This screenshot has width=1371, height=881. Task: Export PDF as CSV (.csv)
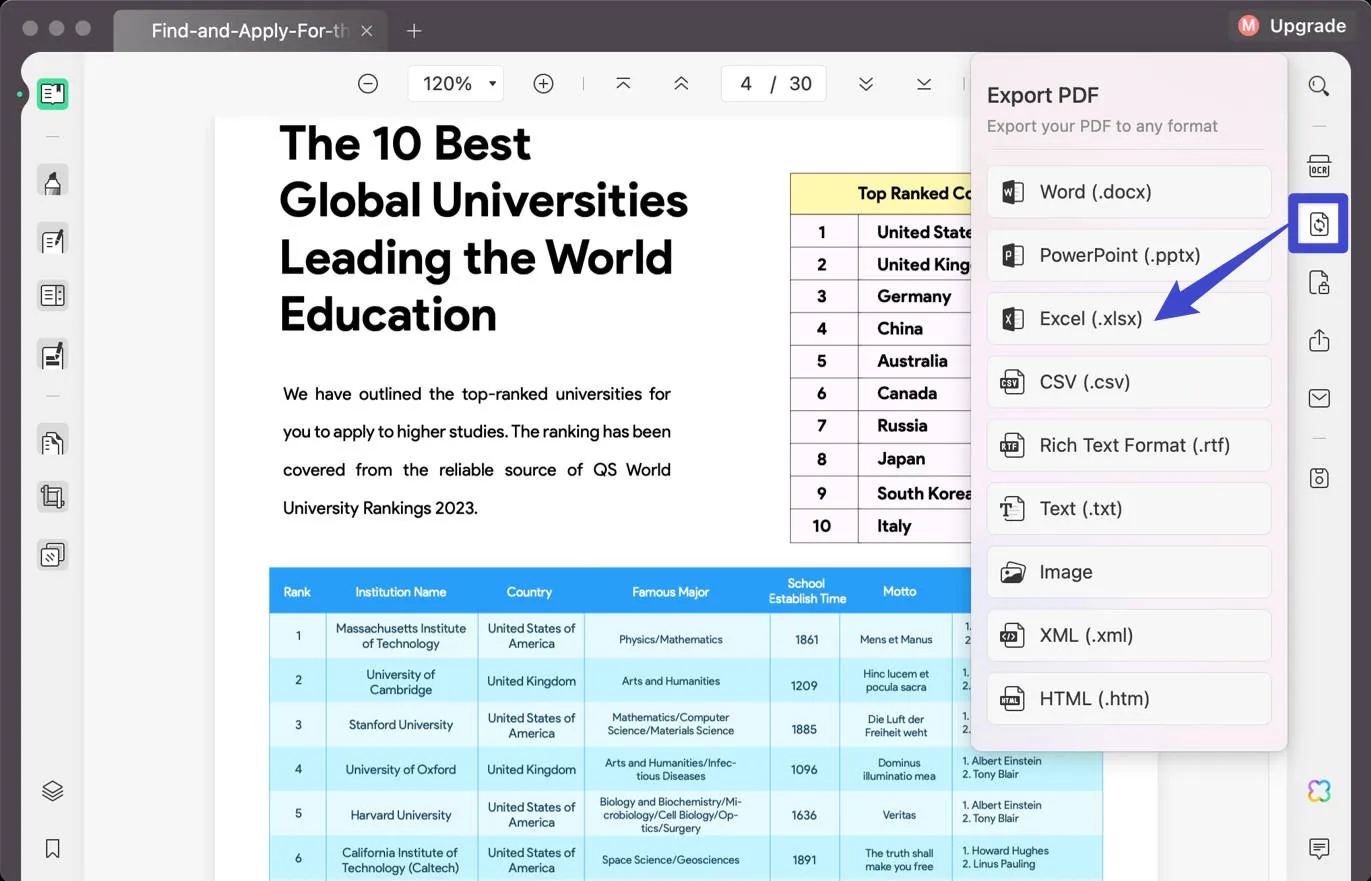point(1129,382)
